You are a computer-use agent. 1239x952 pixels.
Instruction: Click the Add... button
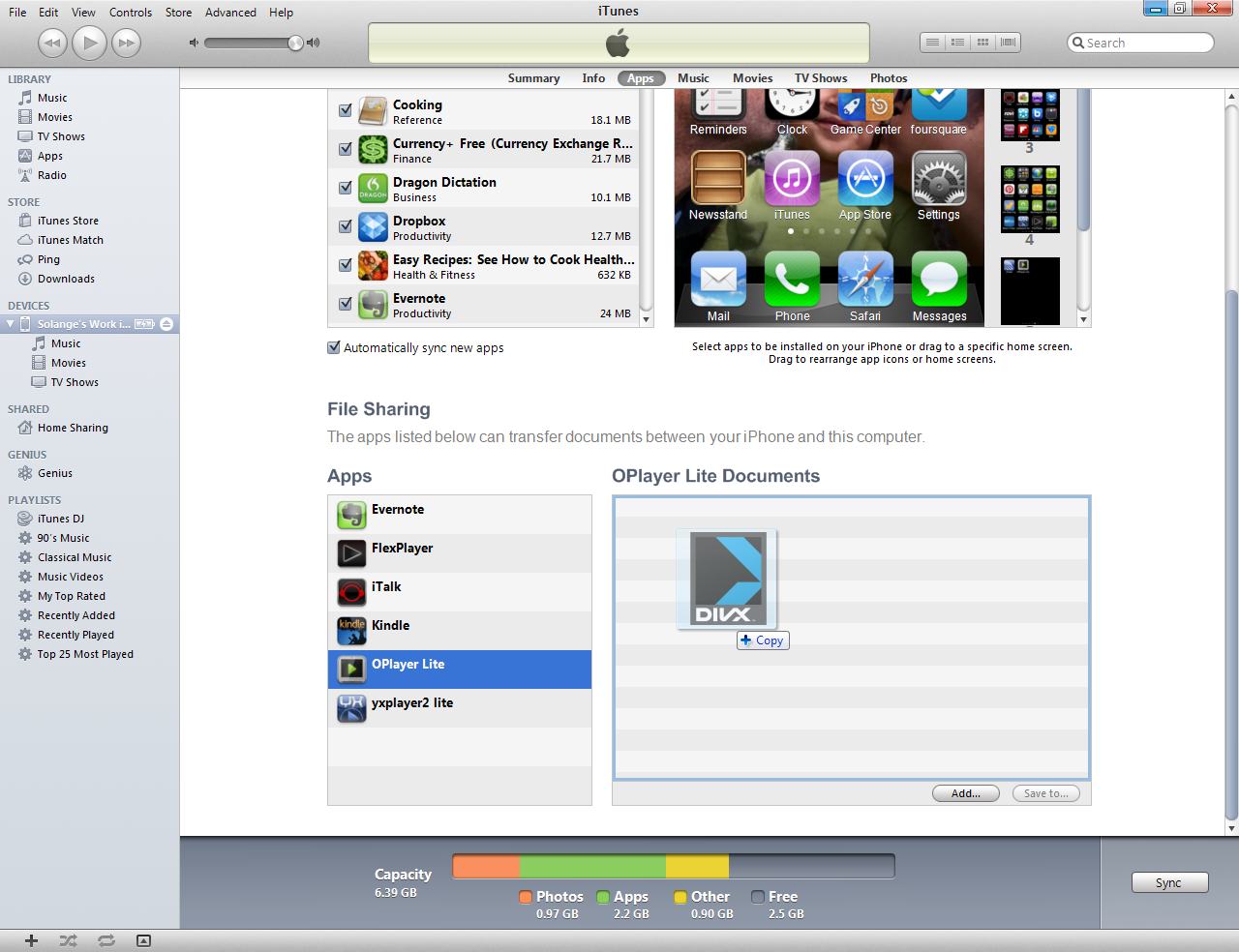[x=966, y=793]
